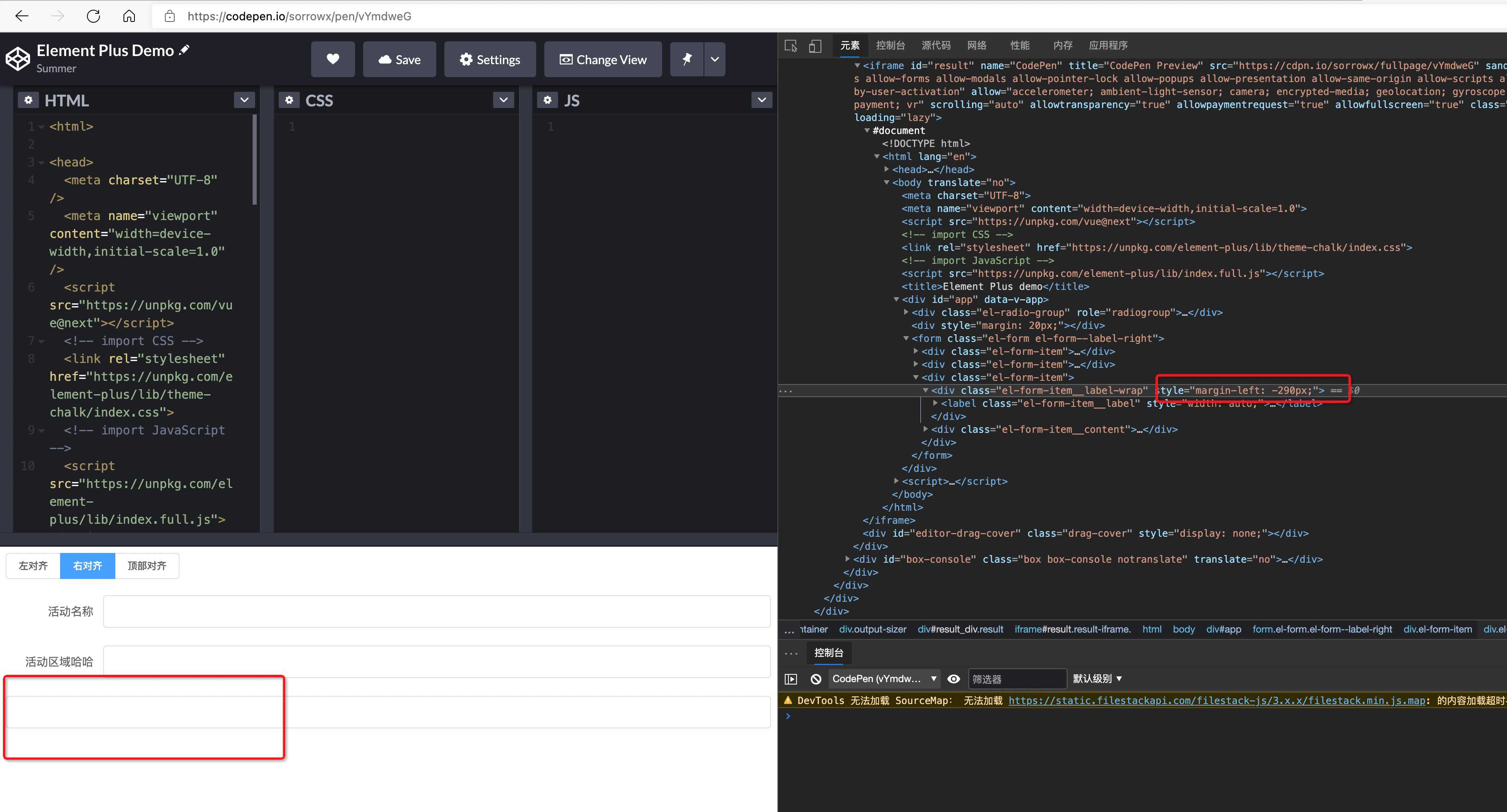Click the Change View button
The height and width of the screenshot is (812, 1507).
(x=603, y=59)
